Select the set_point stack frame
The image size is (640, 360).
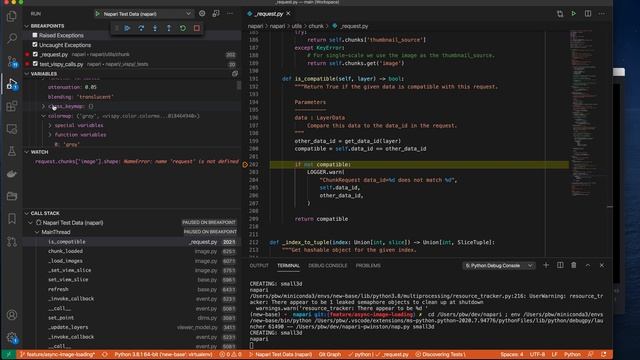[131, 318]
